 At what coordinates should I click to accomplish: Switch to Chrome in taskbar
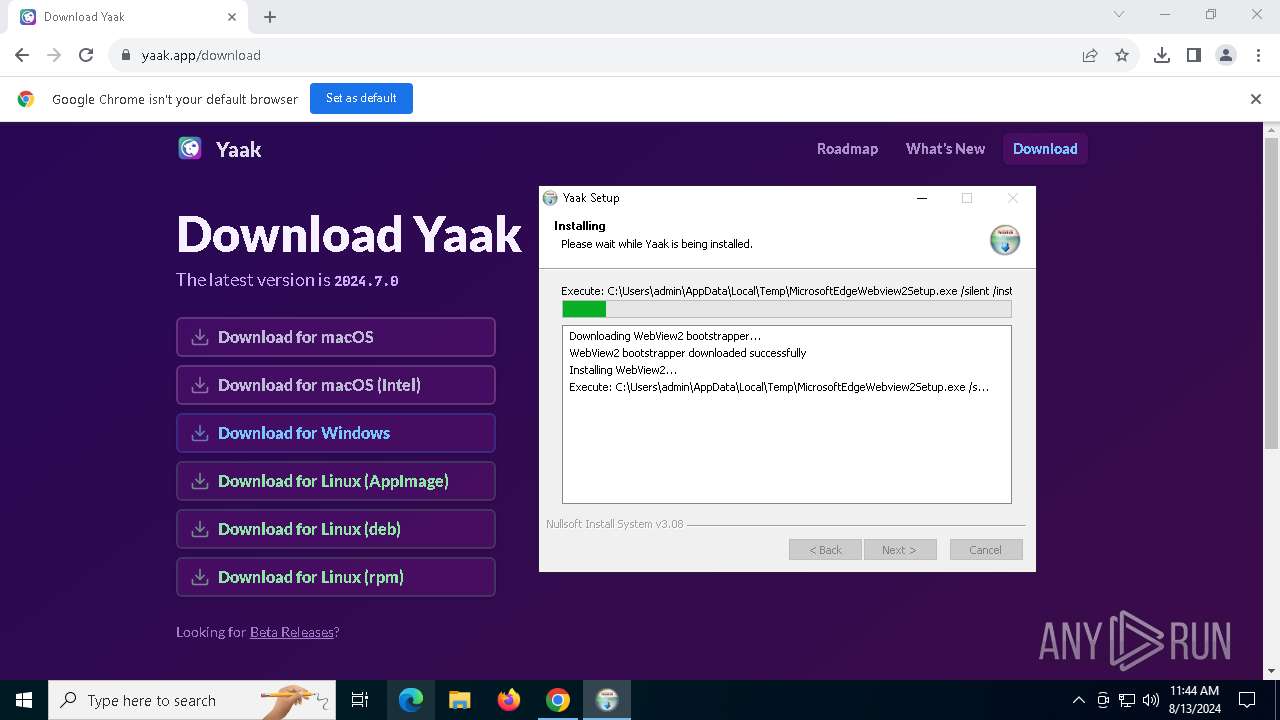pyautogui.click(x=558, y=700)
